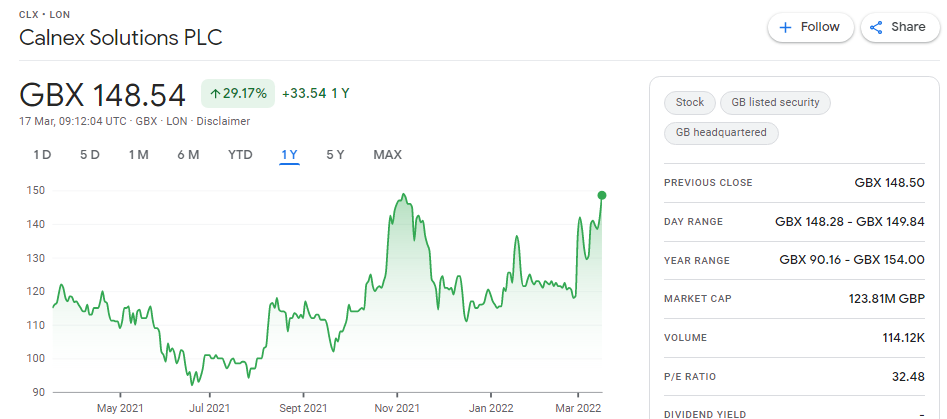The height and width of the screenshot is (419, 947).
Task: Click the GB listed security chip
Action: (x=775, y=103)
